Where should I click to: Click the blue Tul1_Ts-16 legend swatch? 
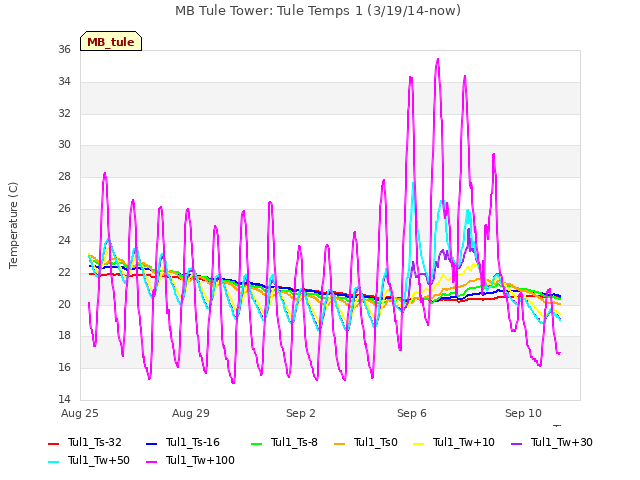pyautogui.click(x=151, y=443)
